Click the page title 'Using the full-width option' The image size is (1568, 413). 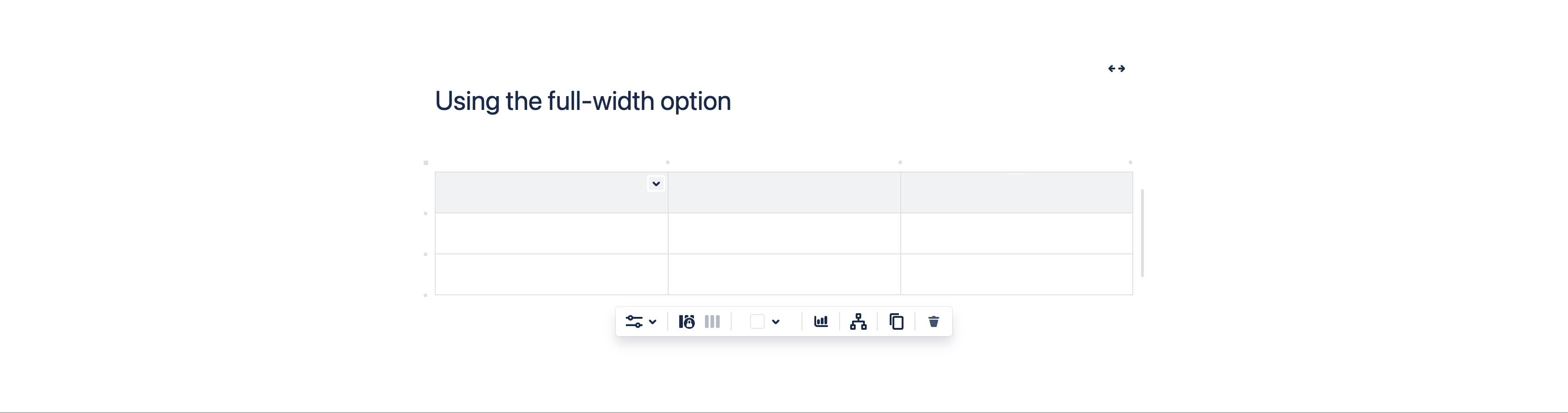(x=583, y=101)
